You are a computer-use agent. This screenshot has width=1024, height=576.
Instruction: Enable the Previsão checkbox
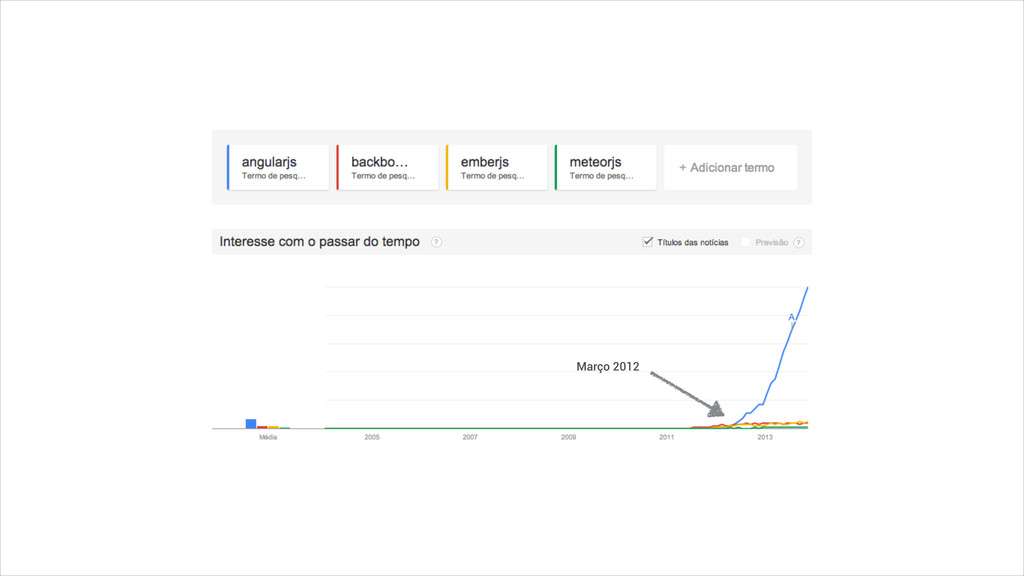point(746,242)
